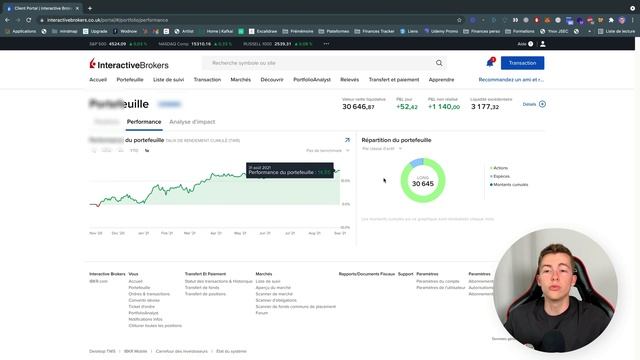Open the notifications bell icon
Image resolution: width=640 pixels, height=360 pixels.
(490, 62)
